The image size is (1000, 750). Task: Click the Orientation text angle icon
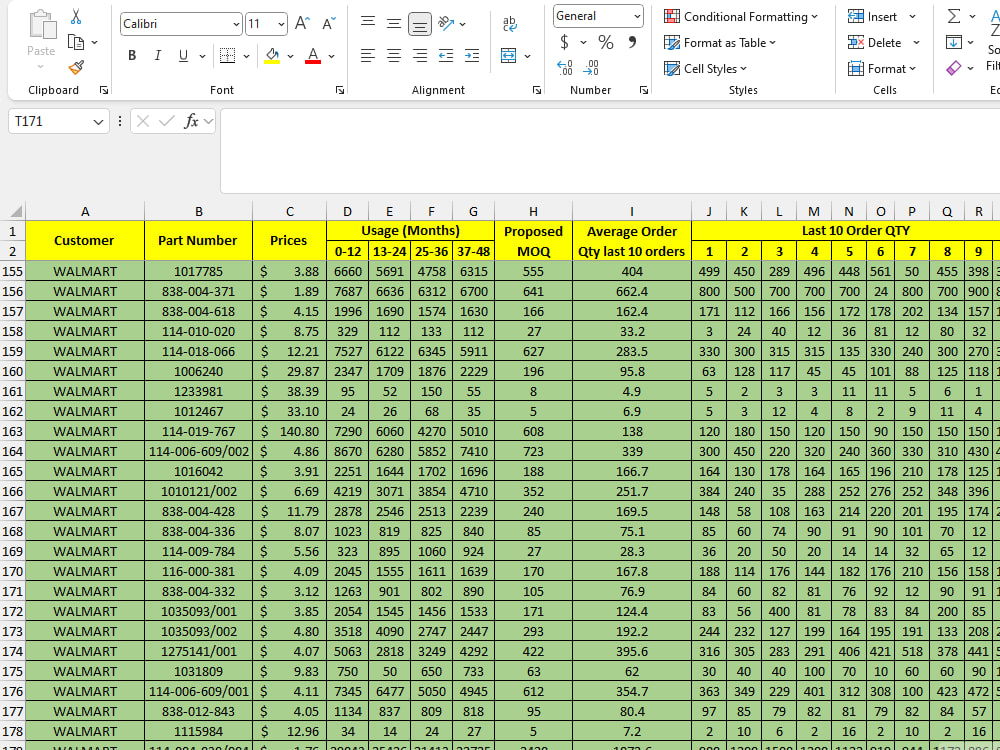(x=446, y=24)
